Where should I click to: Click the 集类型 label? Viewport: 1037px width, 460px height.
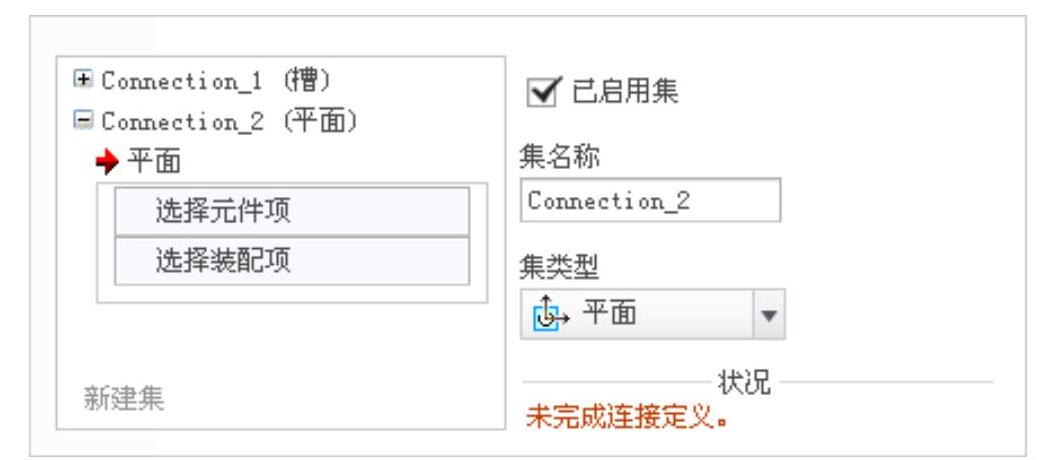click(560, 267)
